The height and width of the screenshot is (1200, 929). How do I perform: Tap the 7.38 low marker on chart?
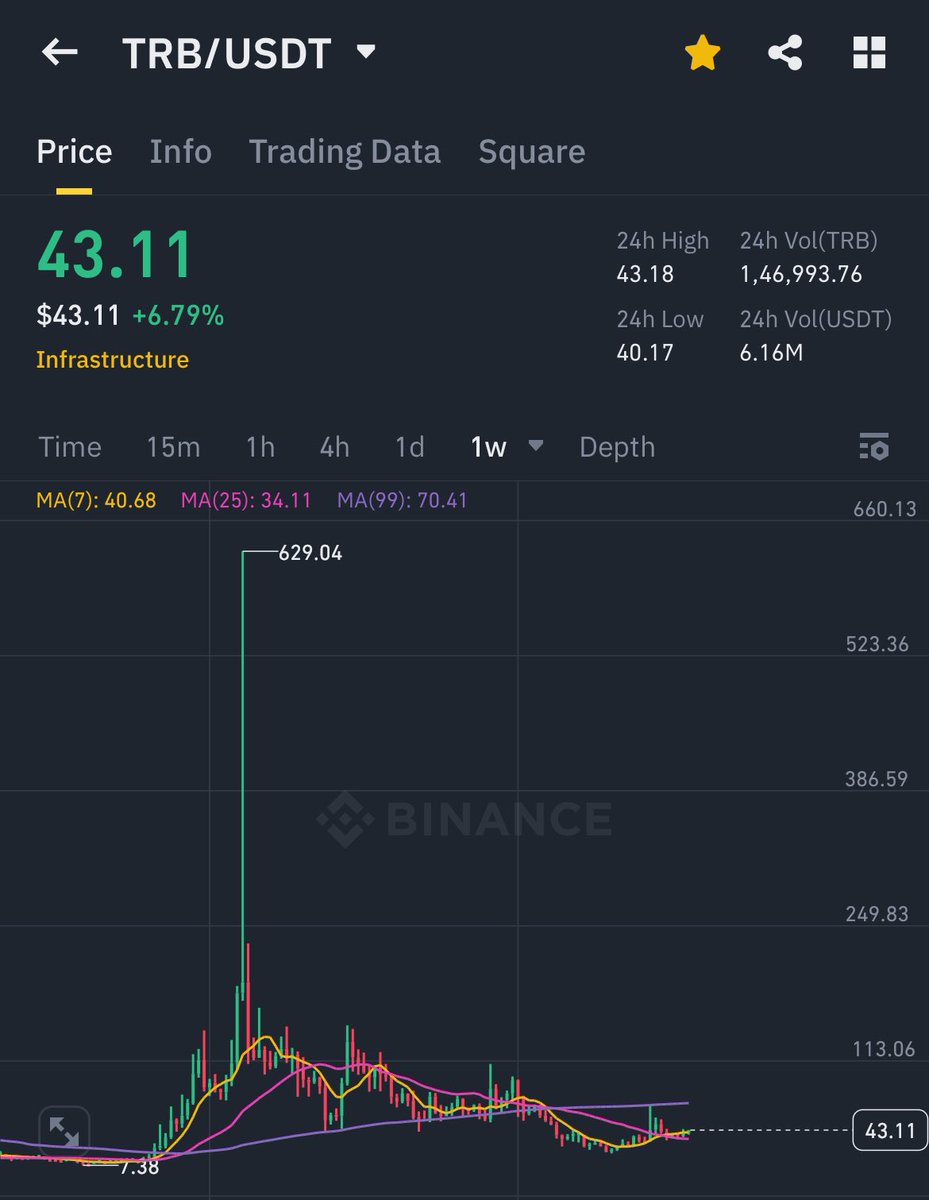139,1166
